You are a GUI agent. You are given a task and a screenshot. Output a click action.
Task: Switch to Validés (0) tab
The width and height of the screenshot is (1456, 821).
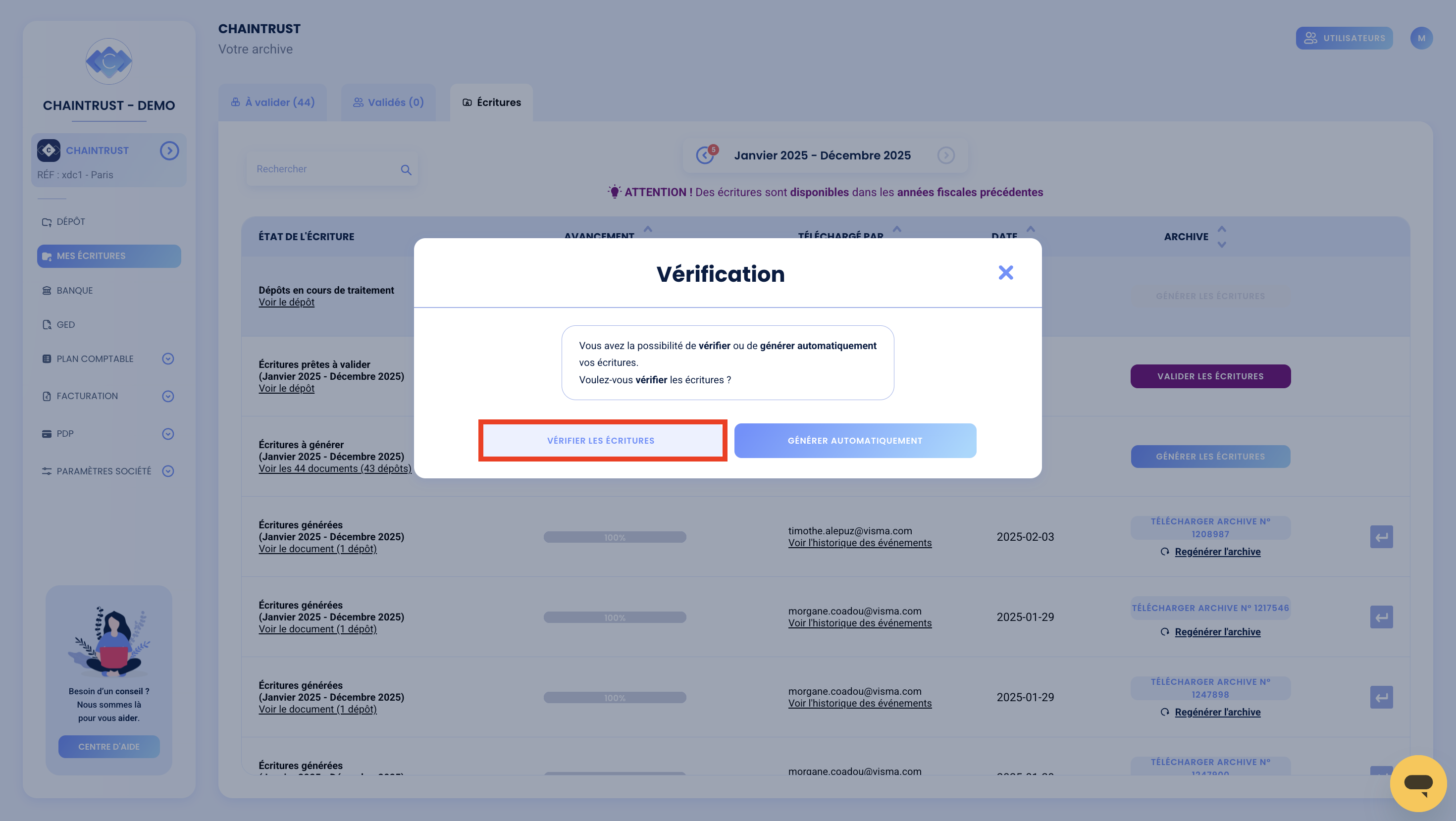coord(388,103)
